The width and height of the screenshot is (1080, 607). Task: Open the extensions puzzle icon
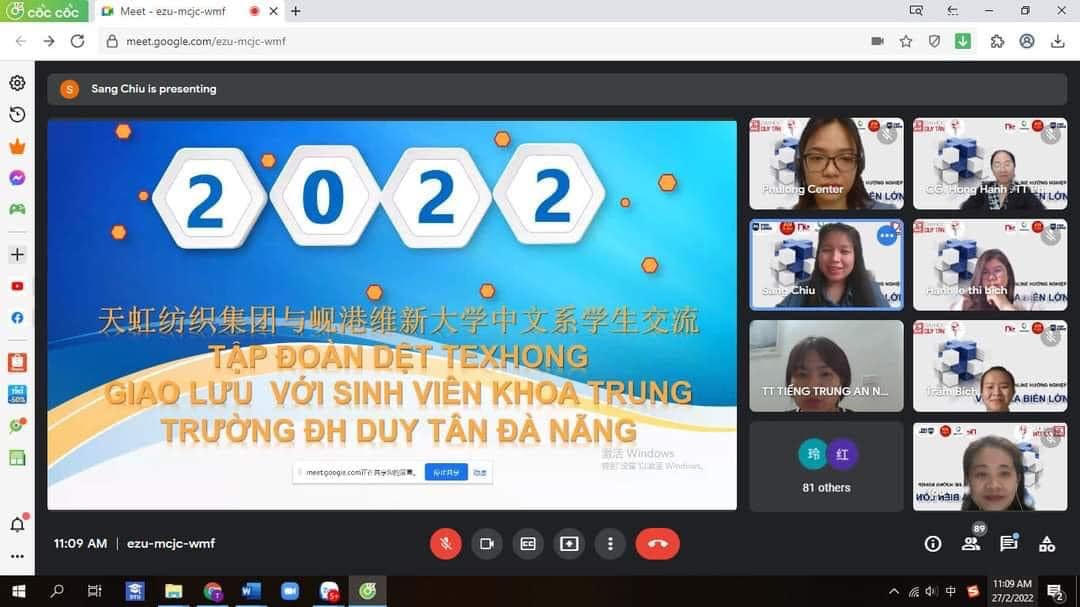[x=997, y=41]
